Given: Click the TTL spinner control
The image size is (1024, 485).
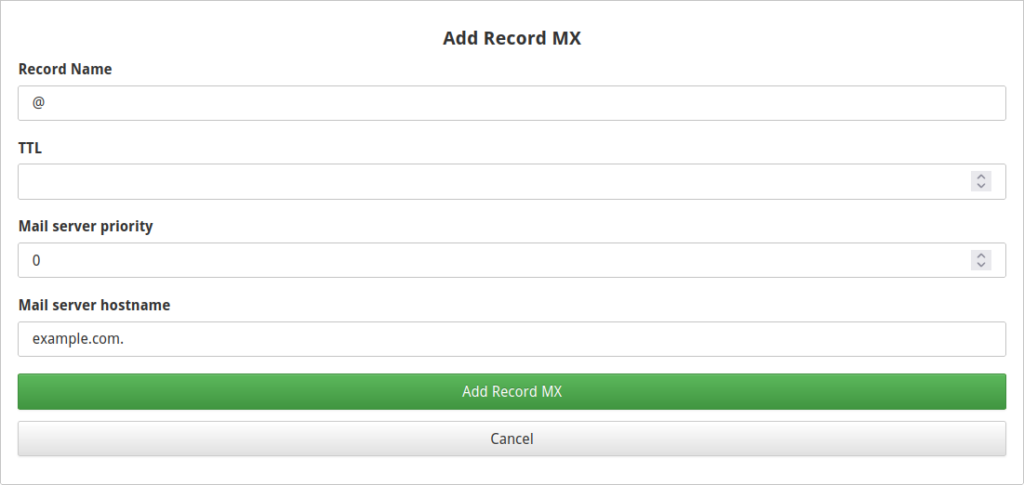Looking at the screenshot, I should pyautogui.click(x=981, y=182).
